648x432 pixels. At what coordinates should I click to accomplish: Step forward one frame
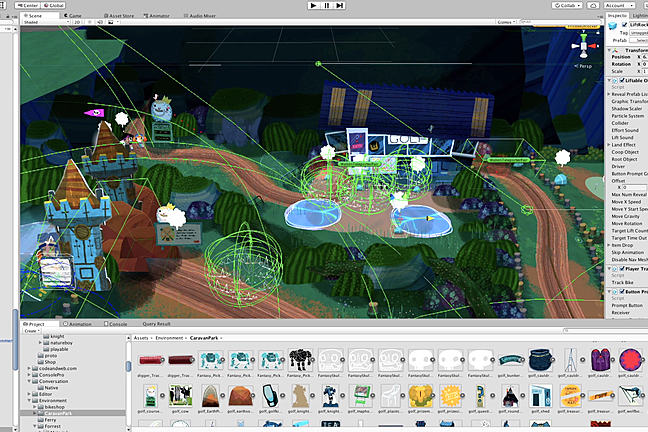pos(339,5)
